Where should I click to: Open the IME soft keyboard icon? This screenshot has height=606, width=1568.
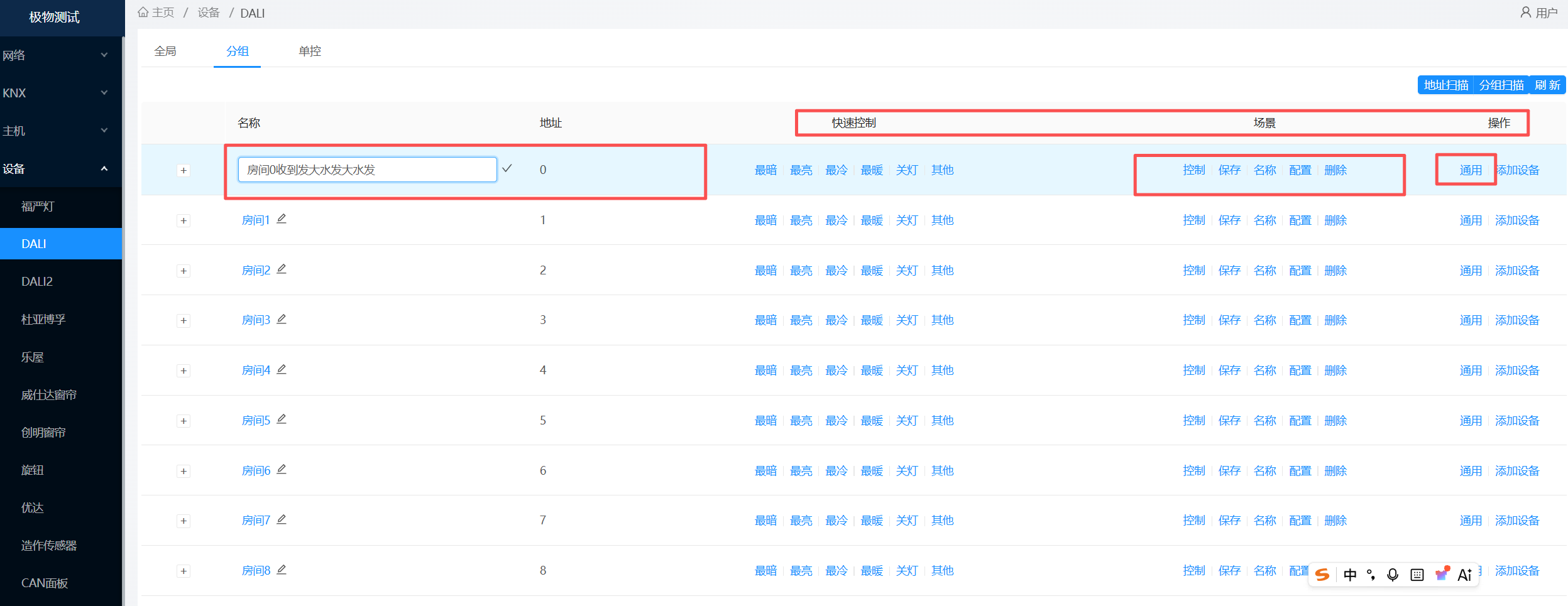(1417, 575)
